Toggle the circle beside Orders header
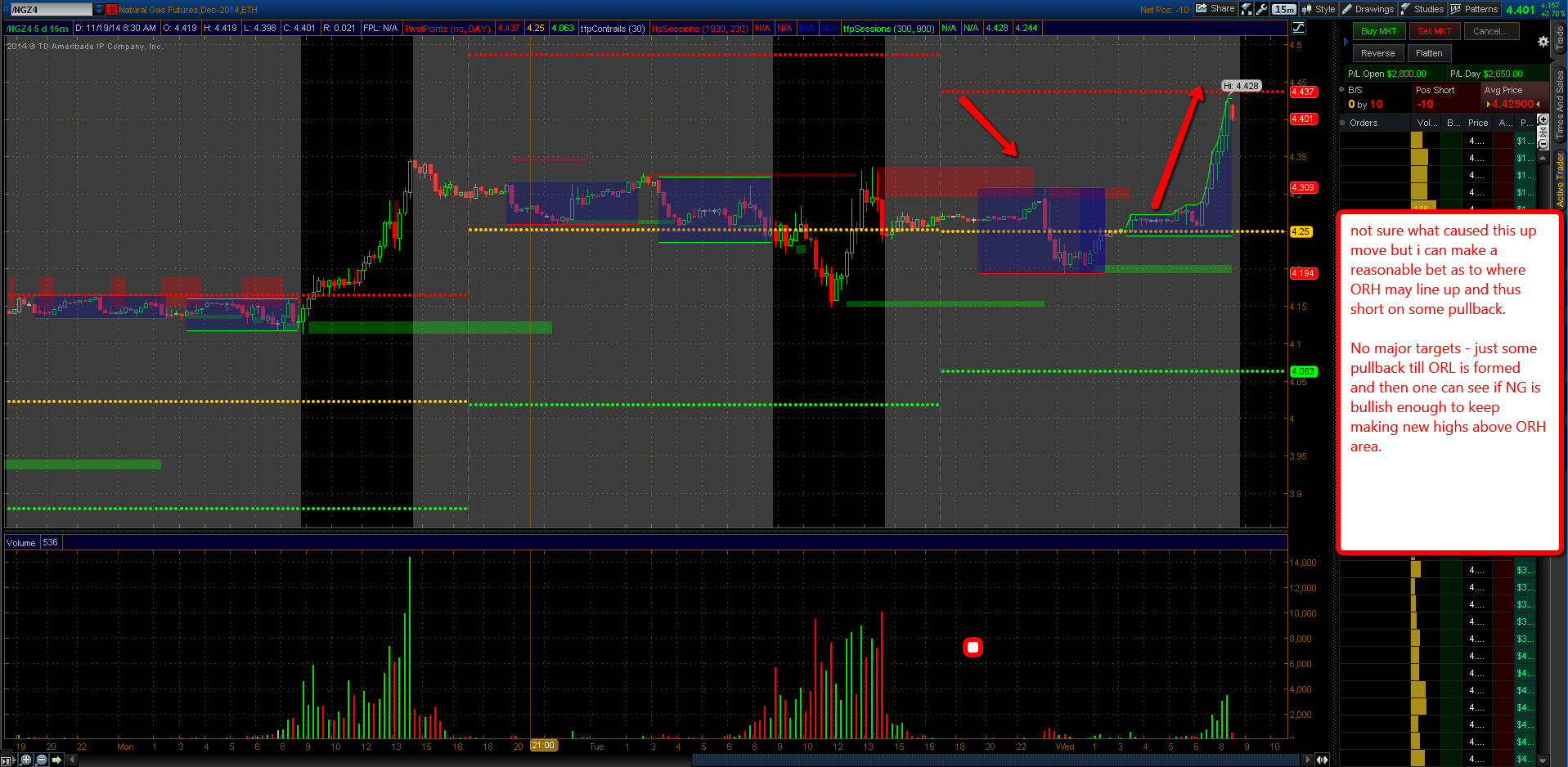Image resolution: width=1568 pixels, height=767 pixels. click(1343, 123)
